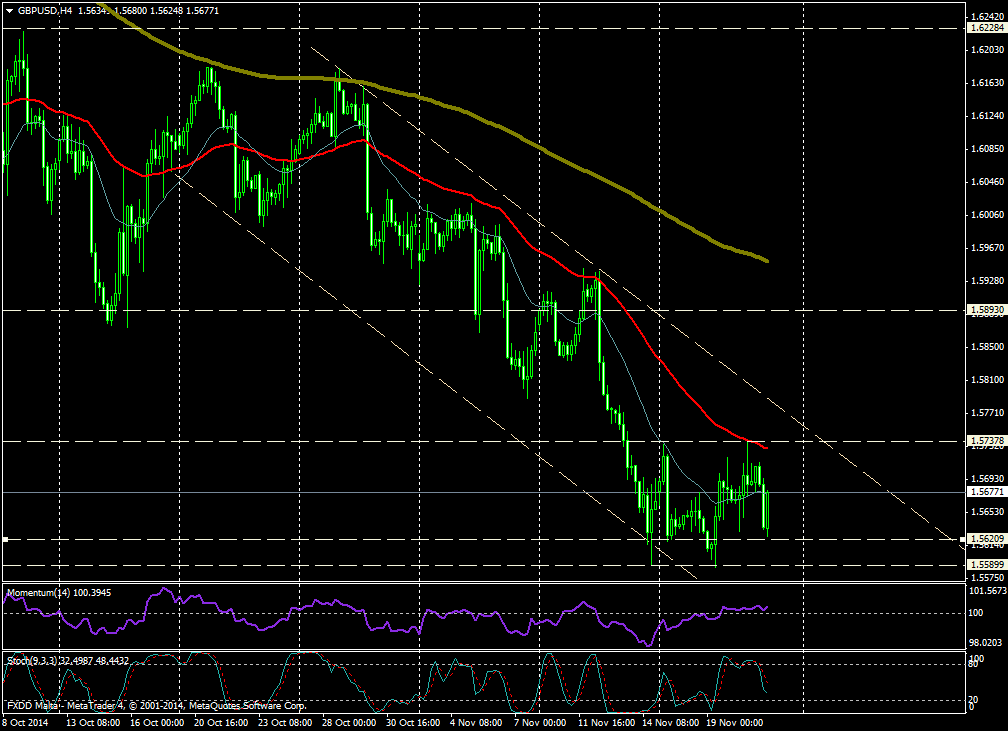Select the 1.62284 price label on axis
Screen dimensions: 1008x731
985,28
